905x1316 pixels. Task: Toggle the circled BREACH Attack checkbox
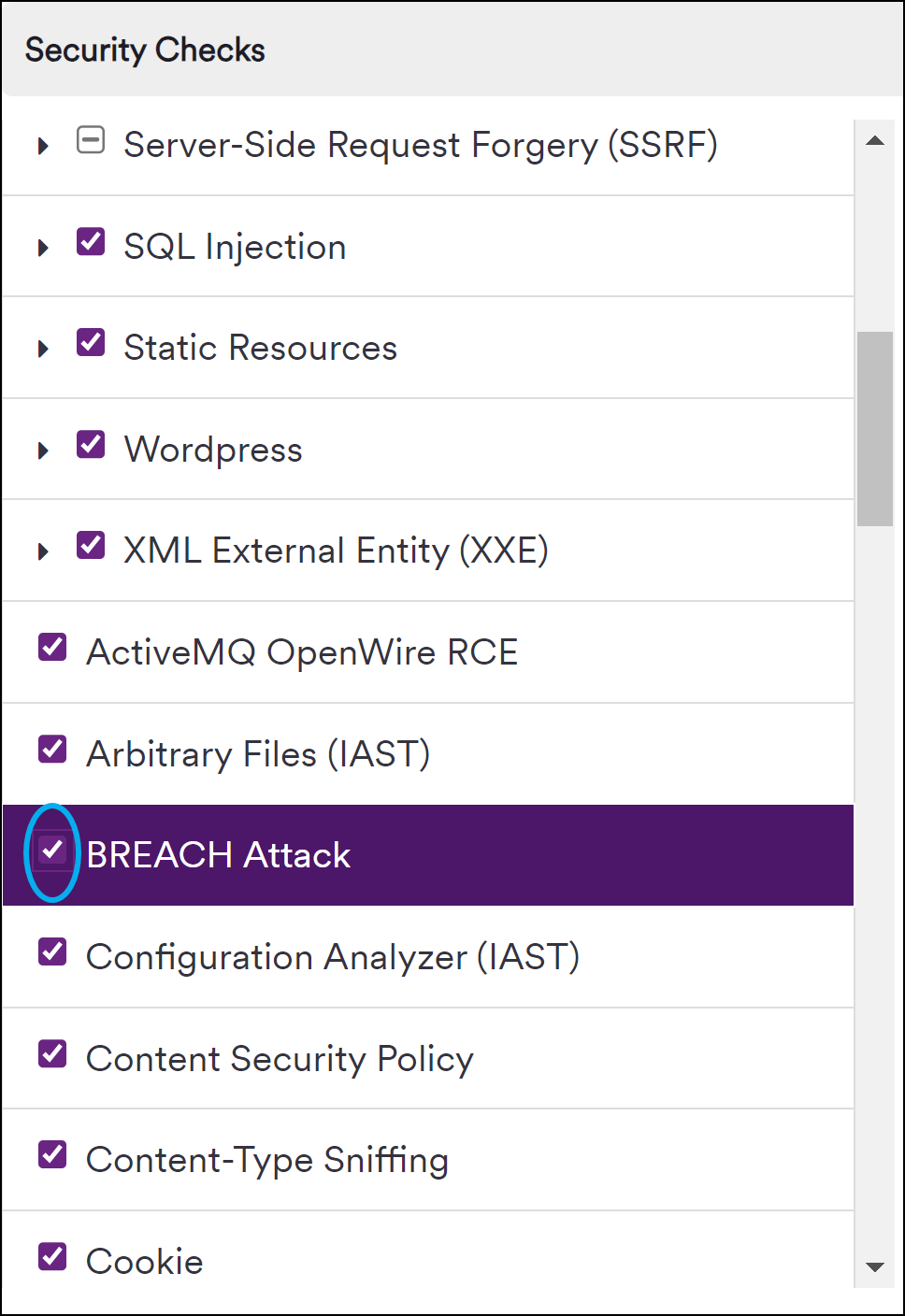click(x=51, y=851)
